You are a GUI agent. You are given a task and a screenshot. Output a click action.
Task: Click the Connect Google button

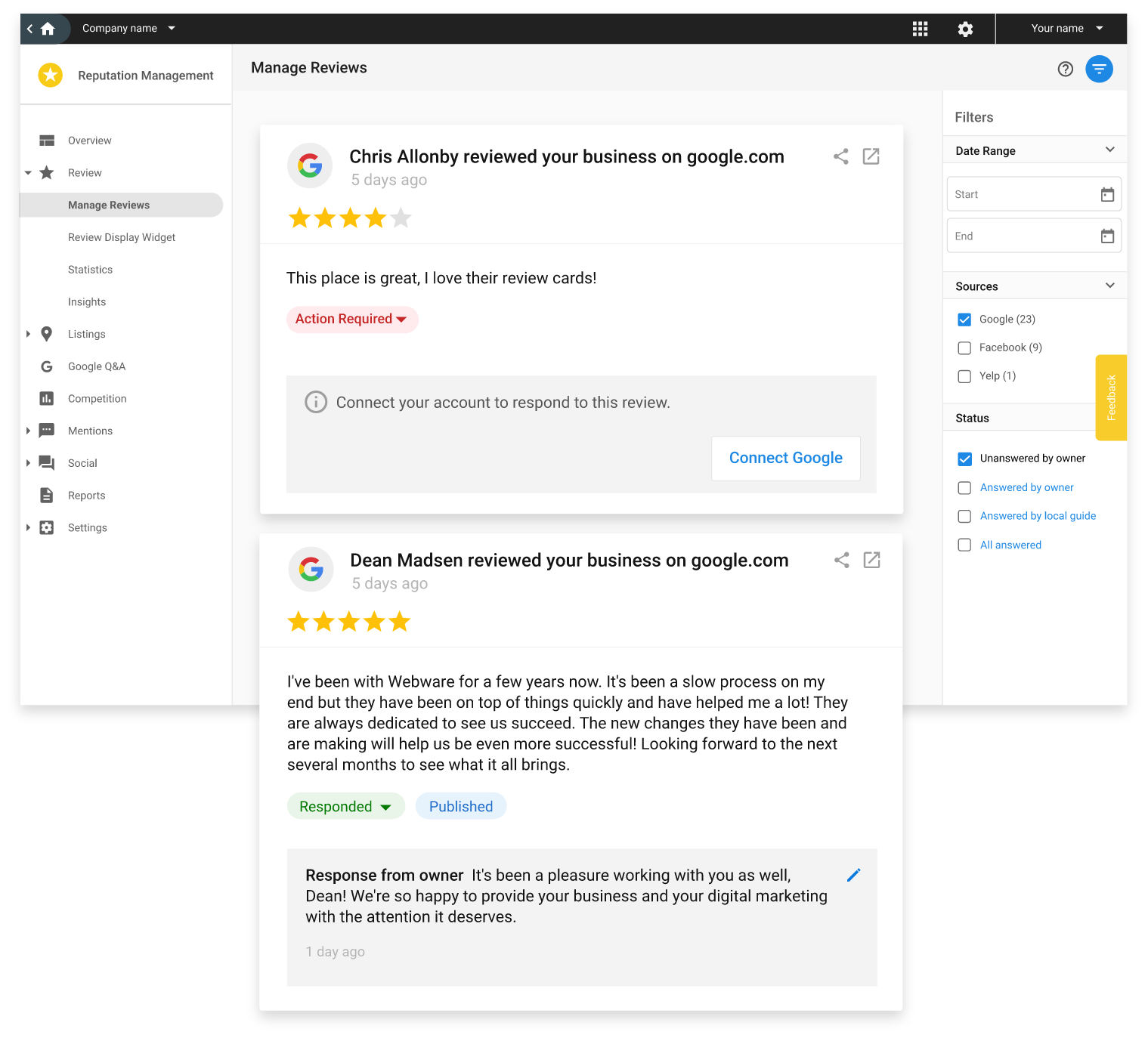pos(785,458)
